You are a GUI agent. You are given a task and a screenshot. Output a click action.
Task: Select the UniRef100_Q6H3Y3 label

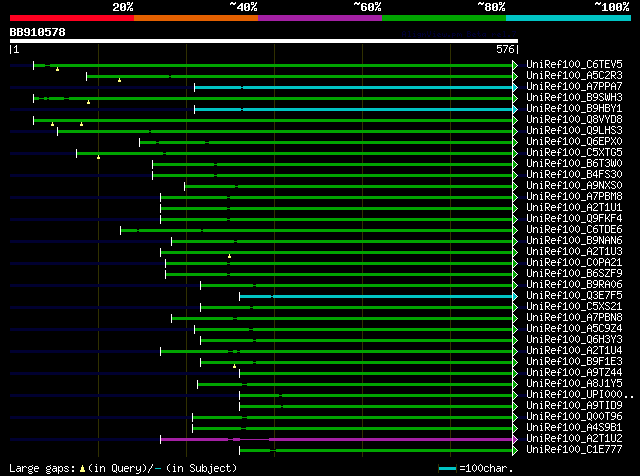pyautogui.click(x=574, y=340)
